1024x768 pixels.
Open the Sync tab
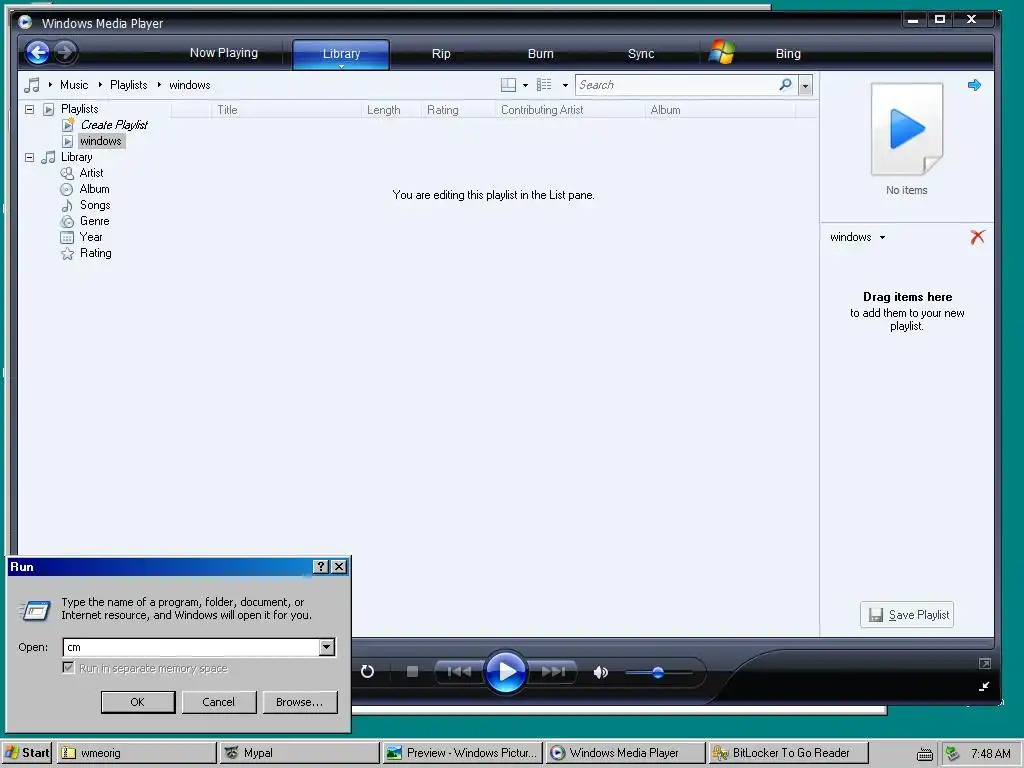pos(641,54)
